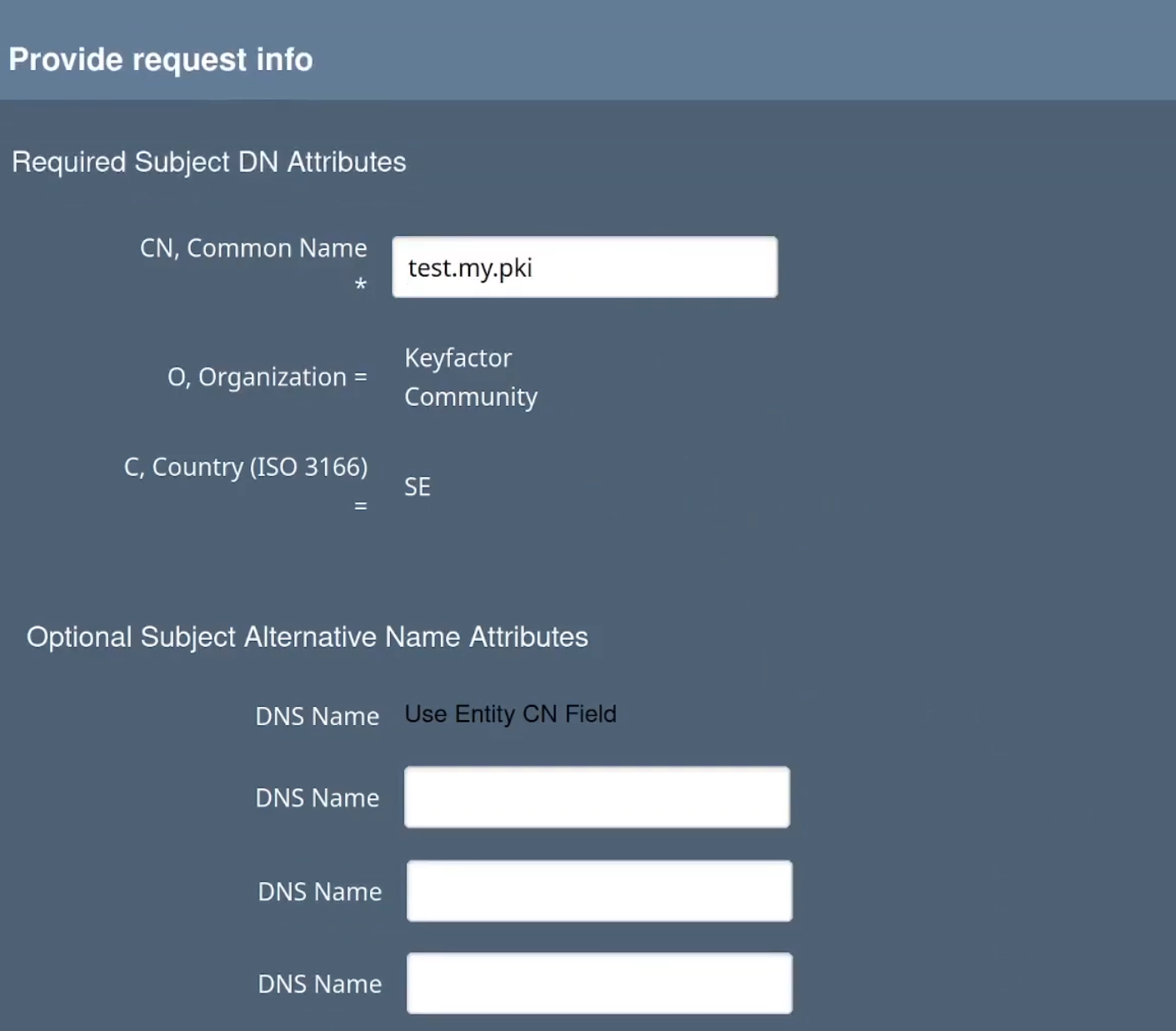Viewport: 1176px width, 1031px height.
Task: Select the second empty DNS Name input
Action: pyautogui.click(x=599, y=891)
